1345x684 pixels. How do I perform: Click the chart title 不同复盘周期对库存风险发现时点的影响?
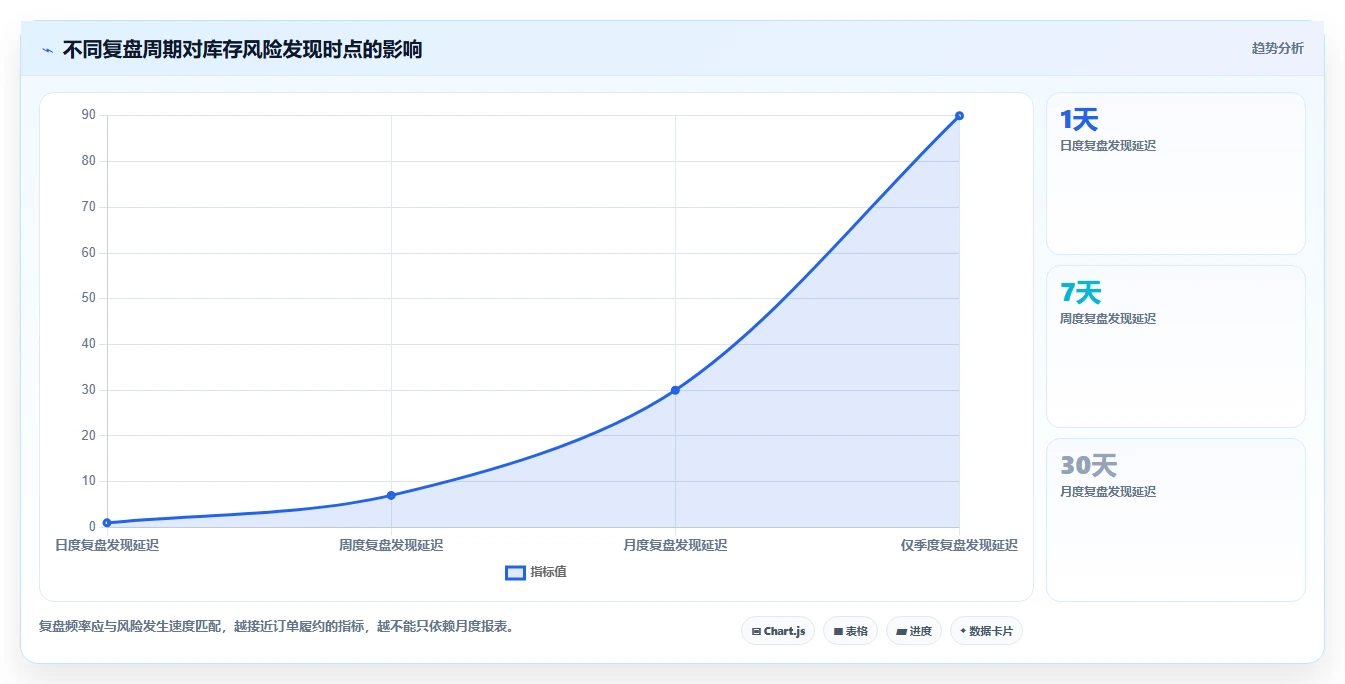tap(242, 49)
